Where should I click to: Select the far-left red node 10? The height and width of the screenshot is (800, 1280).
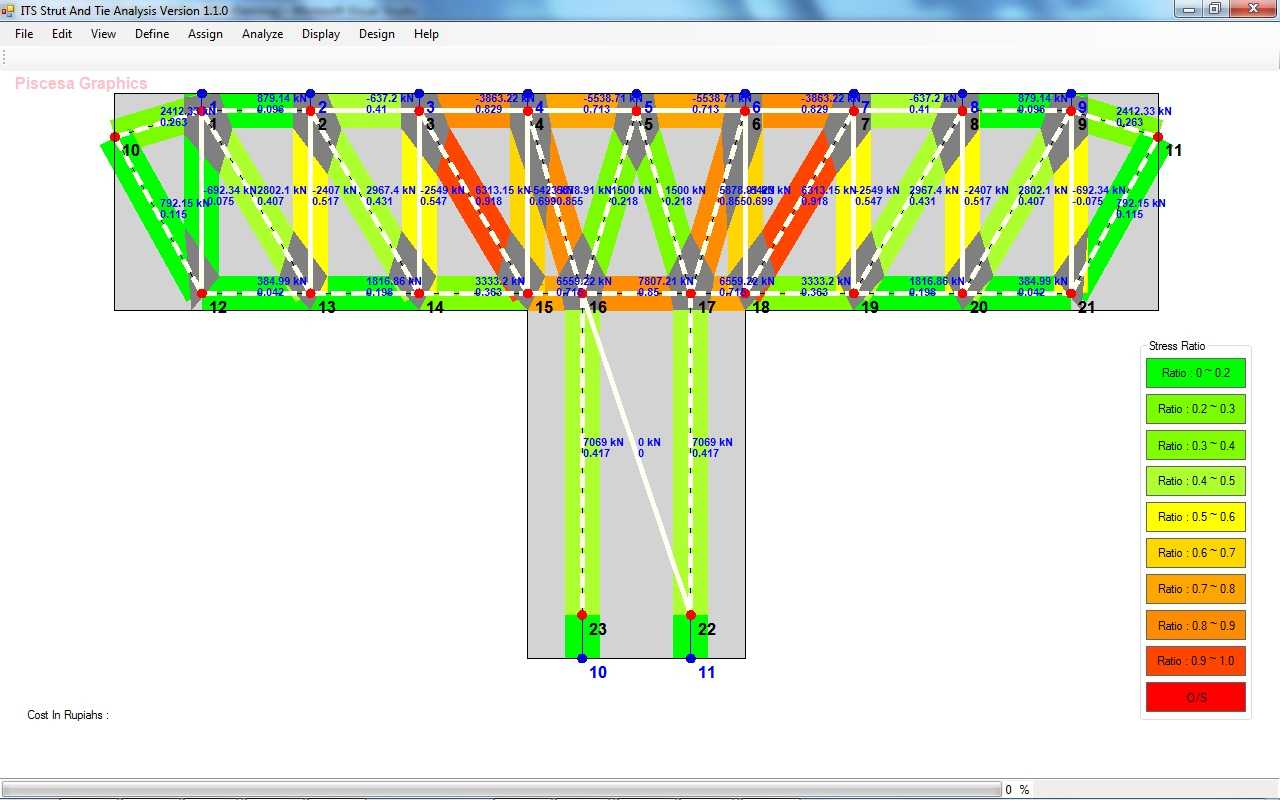coord(115,137)
